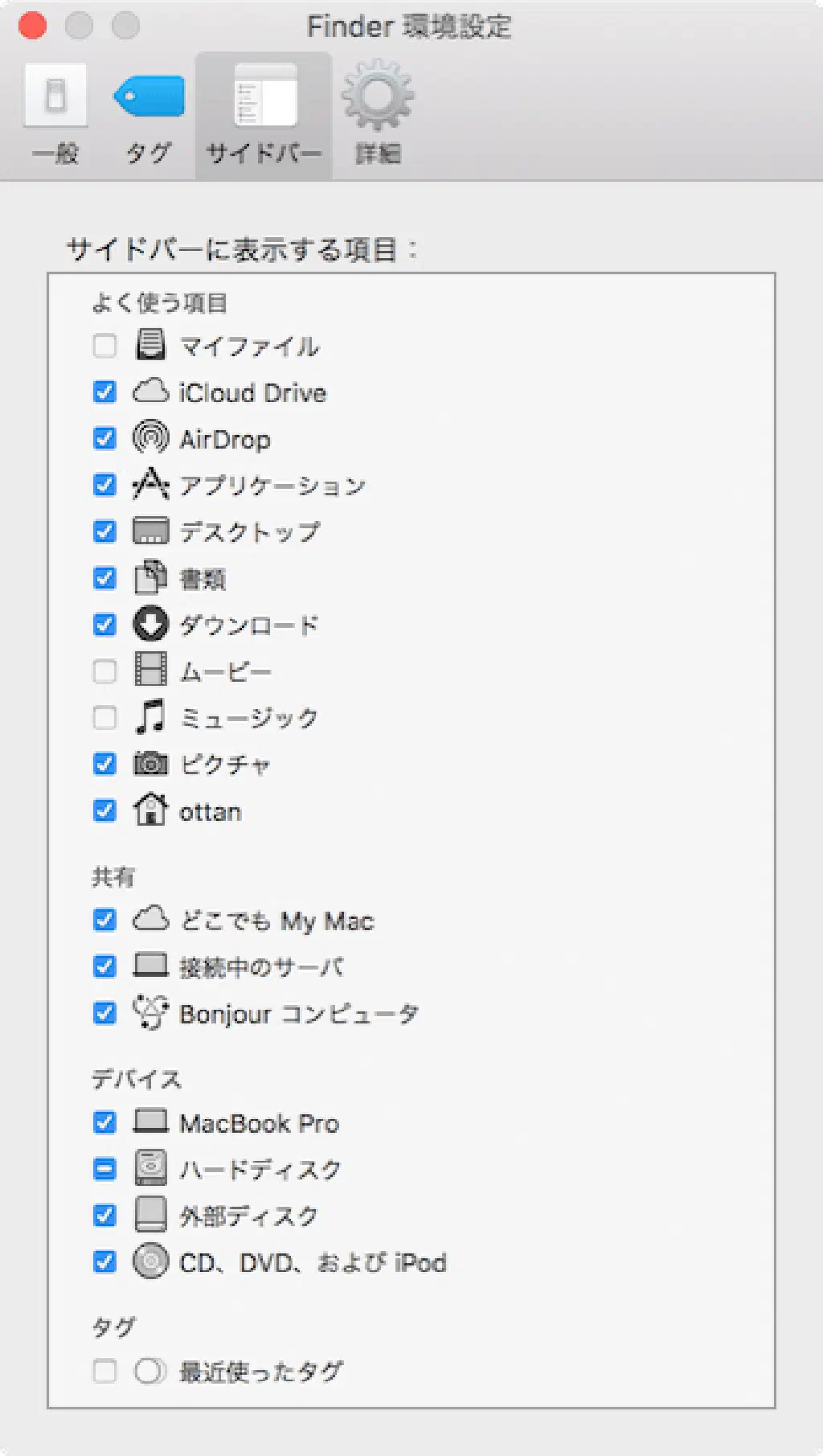Click the ダウンロード arrow icon
Viewport: 823px width, 1456px height.
150,625
